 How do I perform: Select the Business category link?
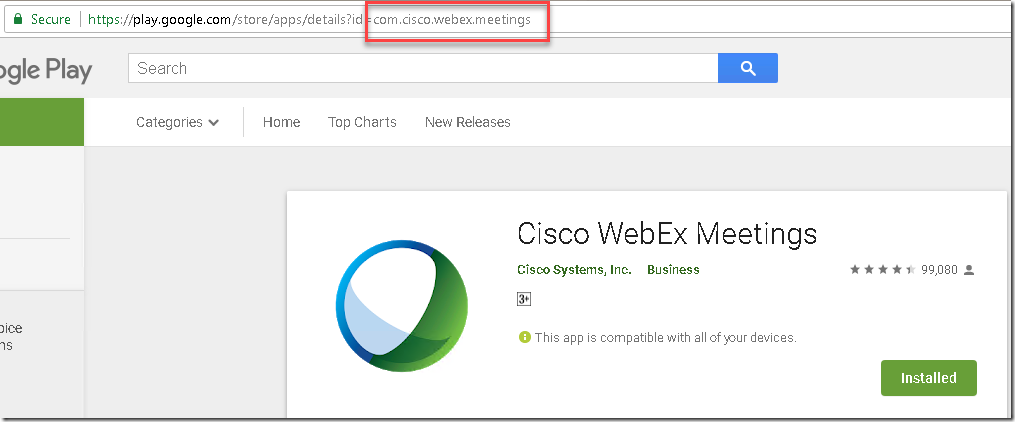(673, 270)
